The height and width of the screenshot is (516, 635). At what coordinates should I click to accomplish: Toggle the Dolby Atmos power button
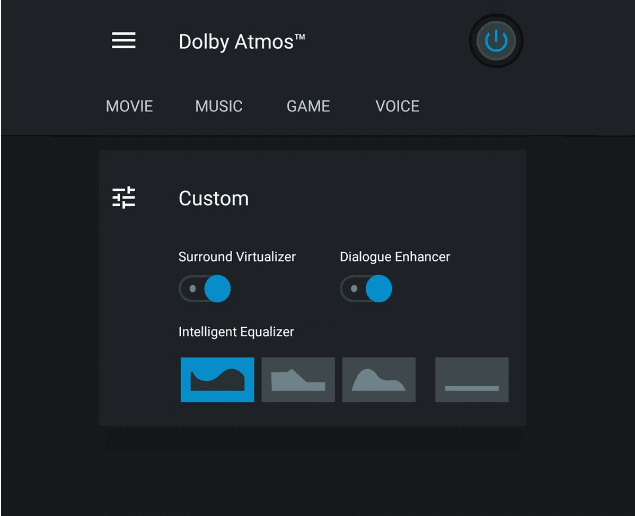496,41
